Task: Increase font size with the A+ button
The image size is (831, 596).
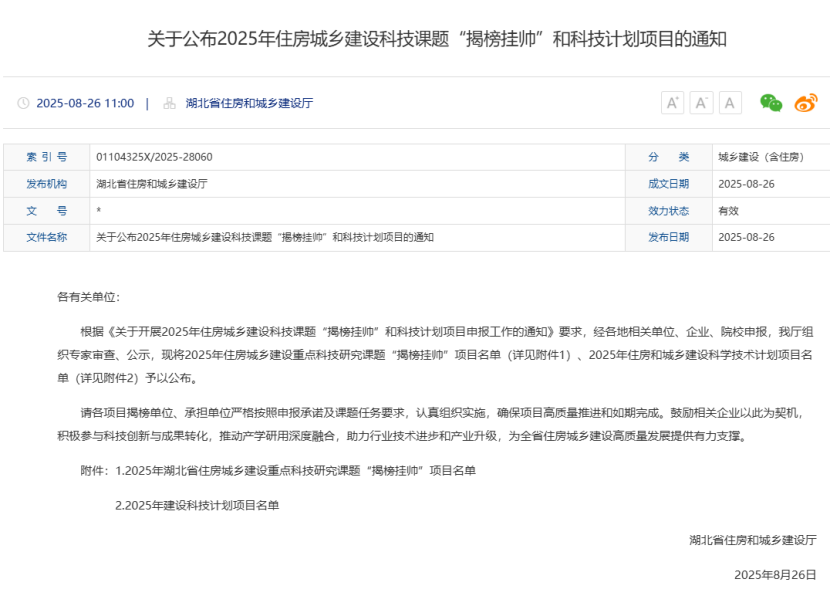Action: [672, 100]
